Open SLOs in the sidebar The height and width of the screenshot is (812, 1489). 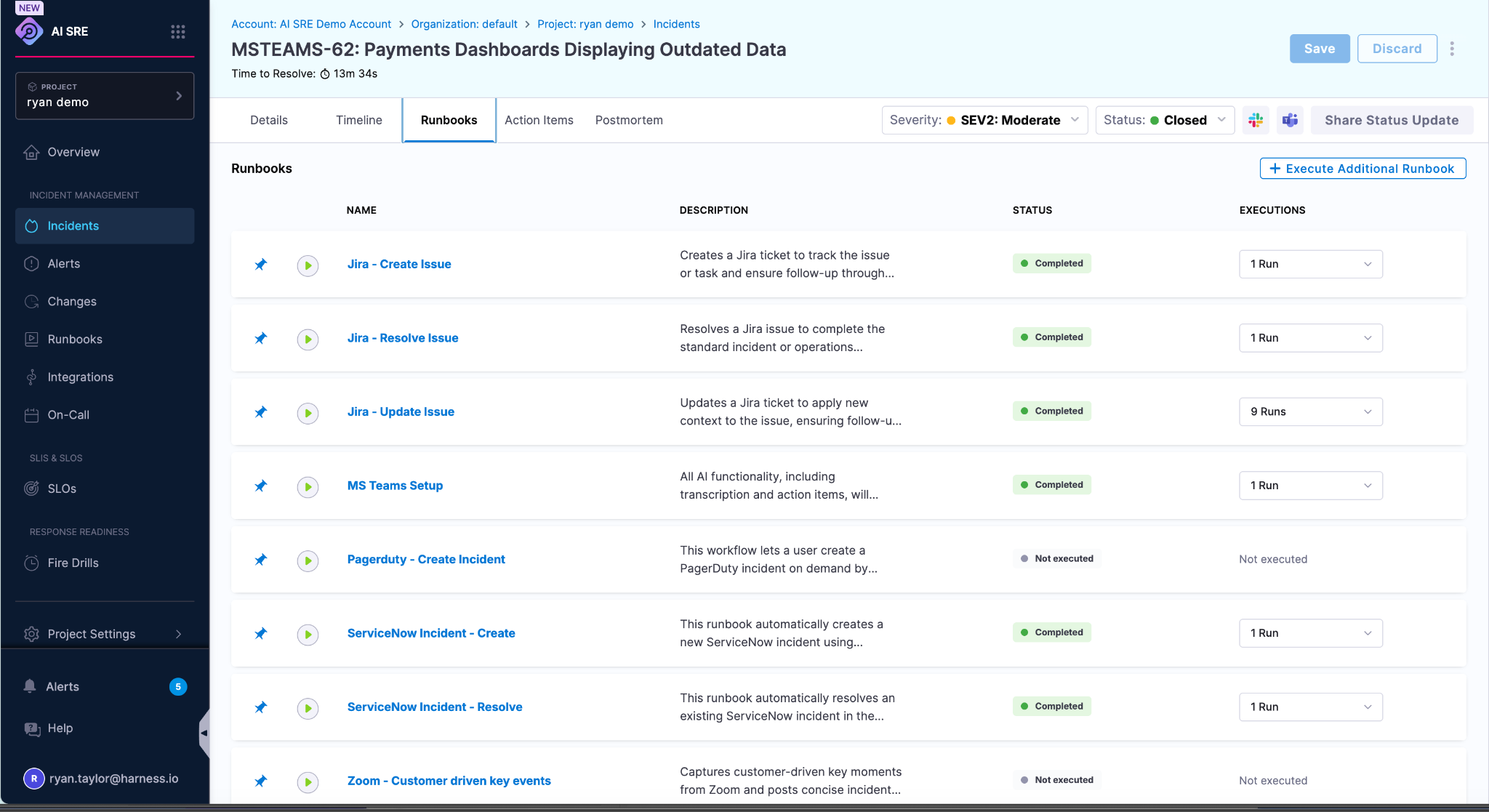(105, 489)
